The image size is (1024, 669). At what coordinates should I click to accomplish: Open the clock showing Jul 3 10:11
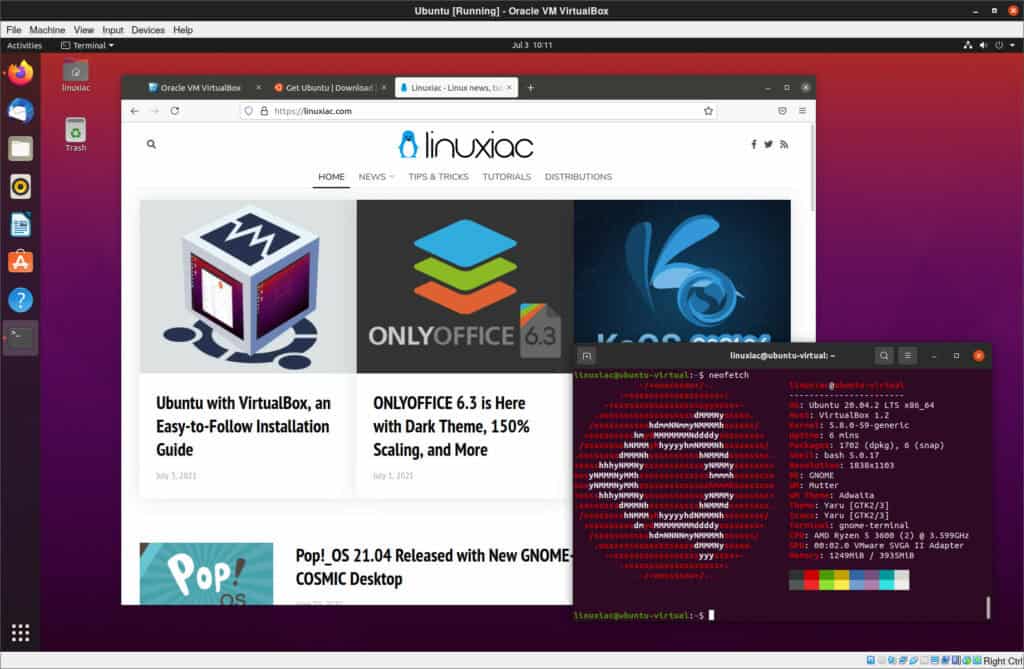click(x=532, y=45)
